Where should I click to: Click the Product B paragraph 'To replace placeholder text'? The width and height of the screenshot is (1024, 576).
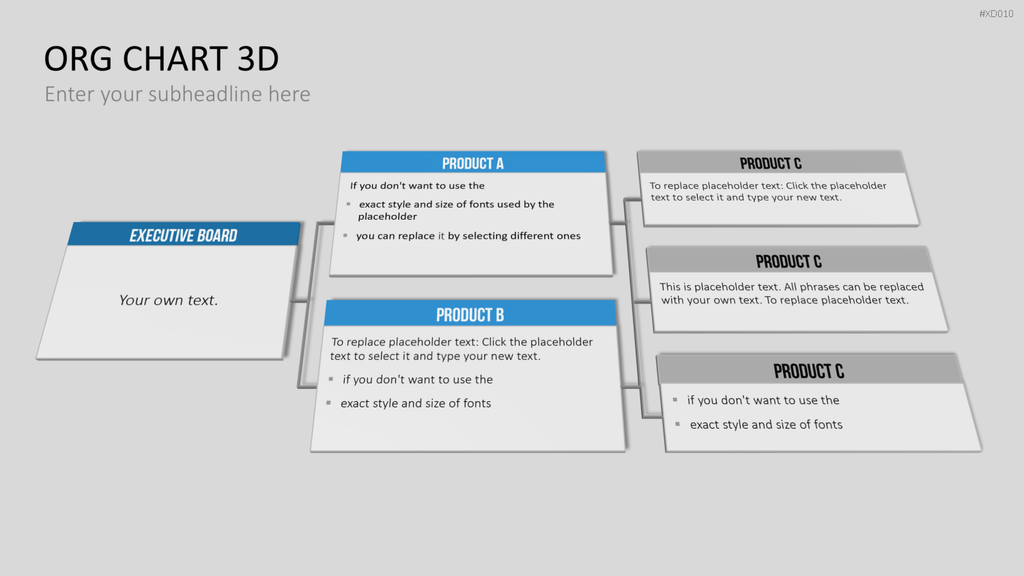coord(461,349)
